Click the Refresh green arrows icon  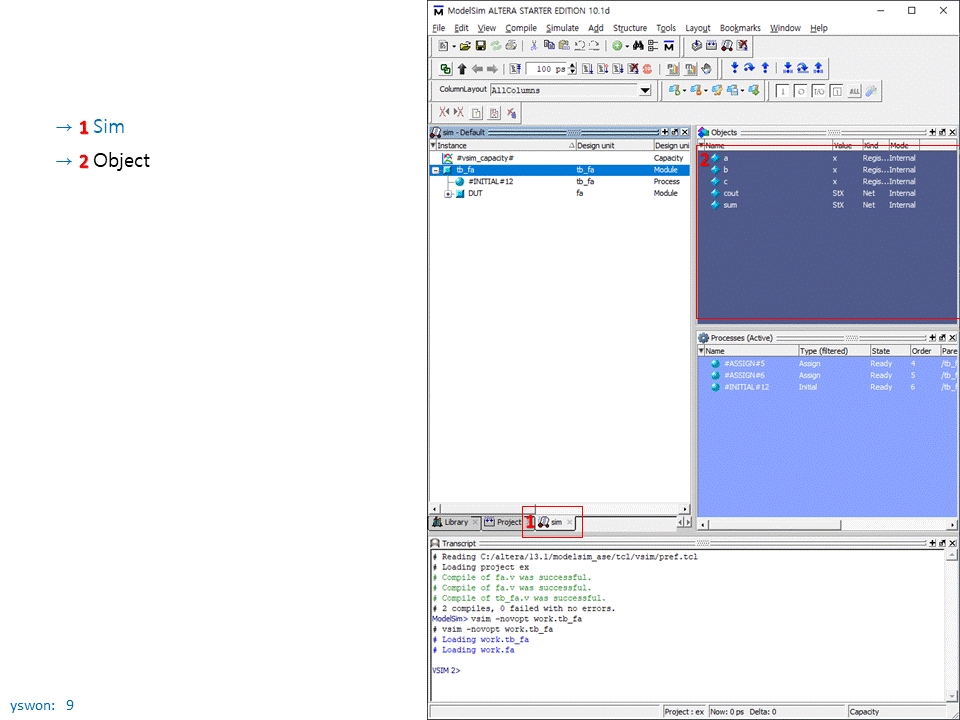496,46
